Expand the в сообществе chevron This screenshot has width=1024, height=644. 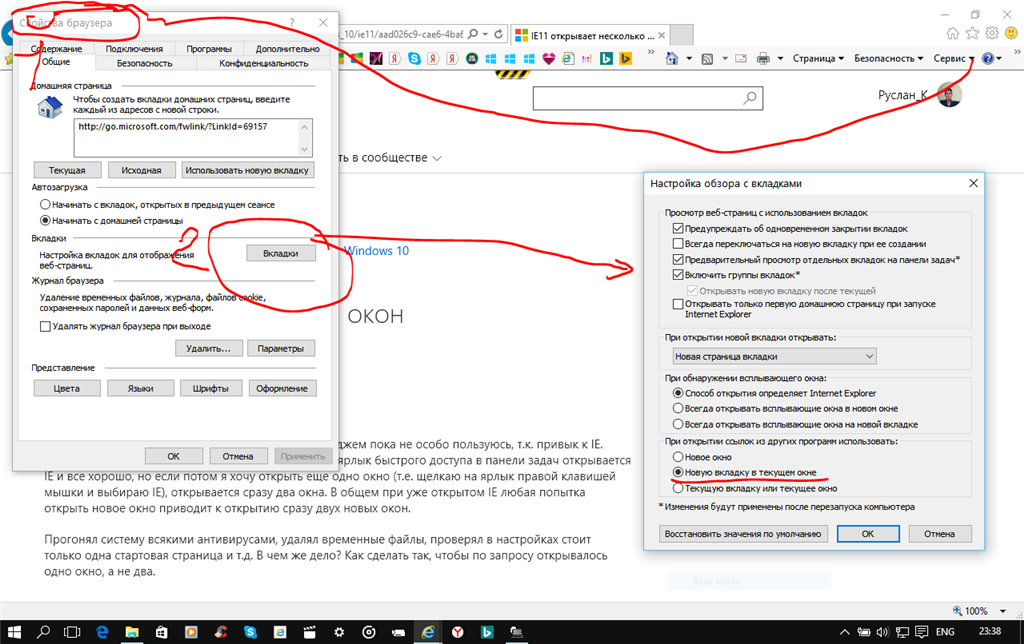click(437, 158)
